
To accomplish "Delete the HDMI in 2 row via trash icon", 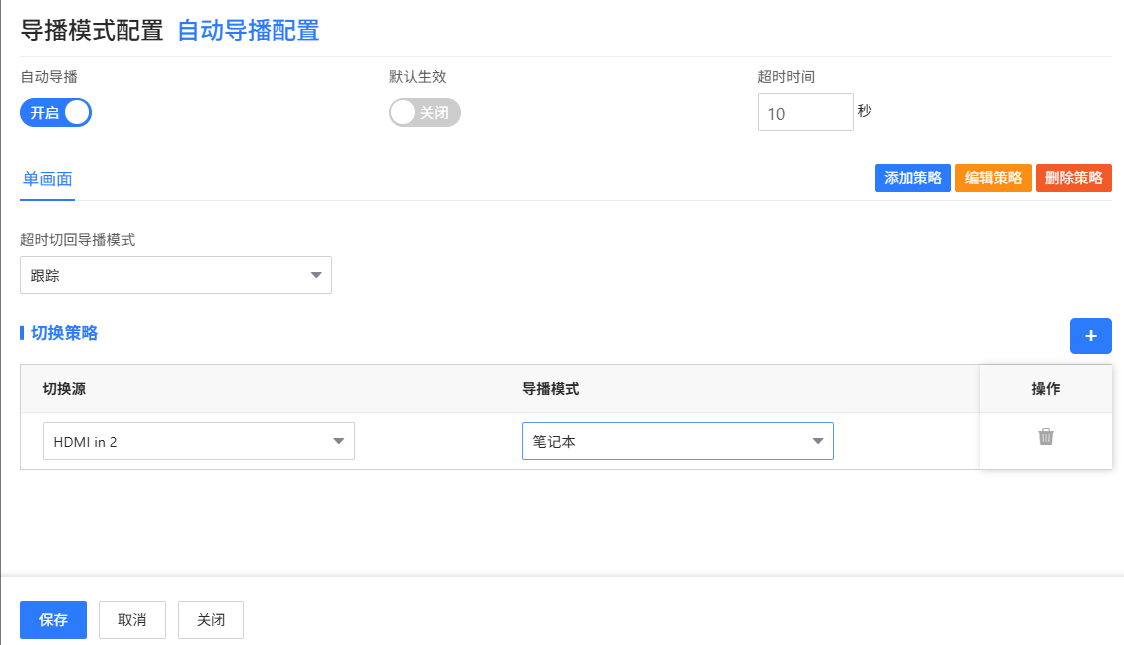I will (1045, 437).
